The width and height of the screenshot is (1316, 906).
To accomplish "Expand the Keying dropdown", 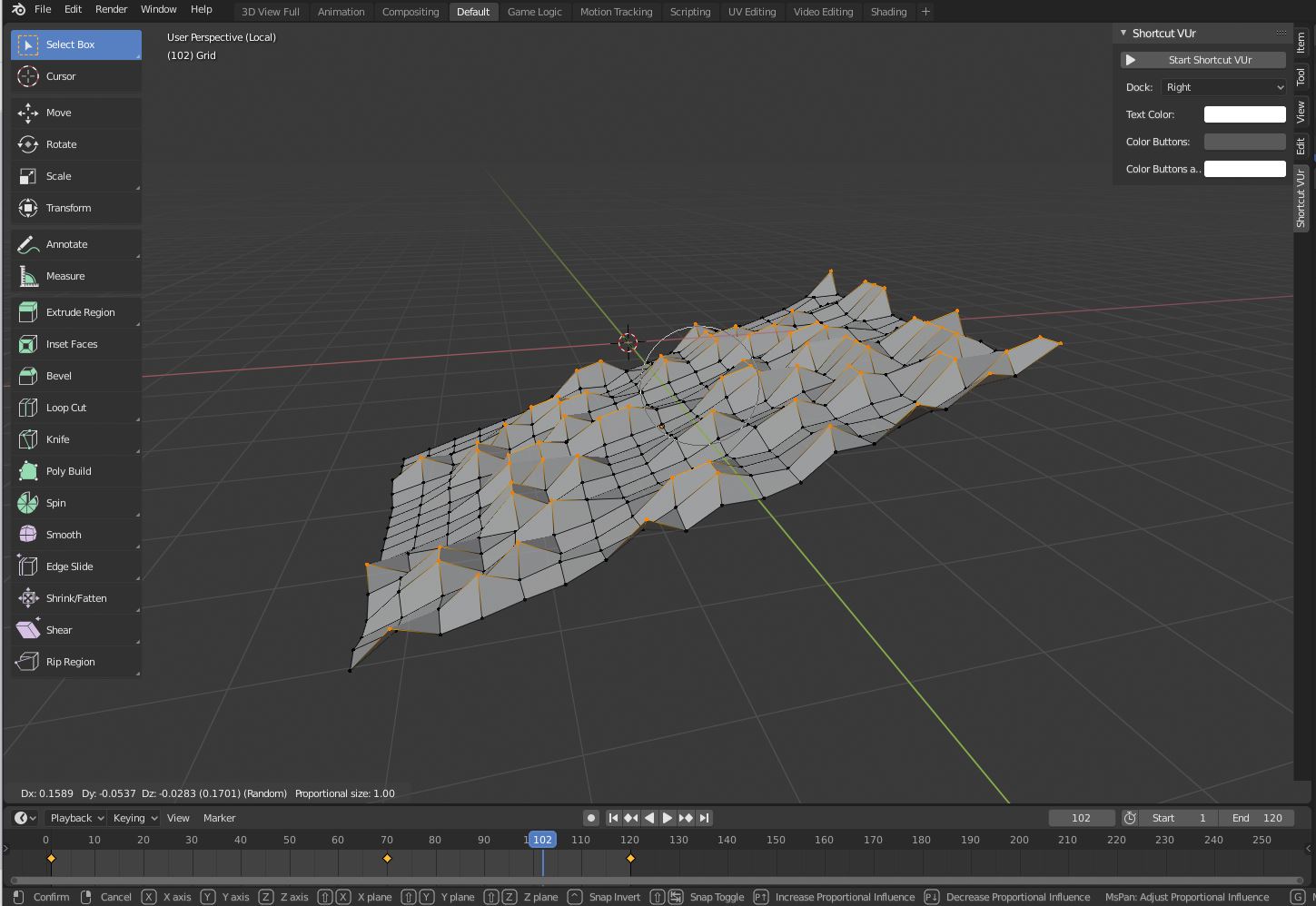I will (x=134, y=818).
